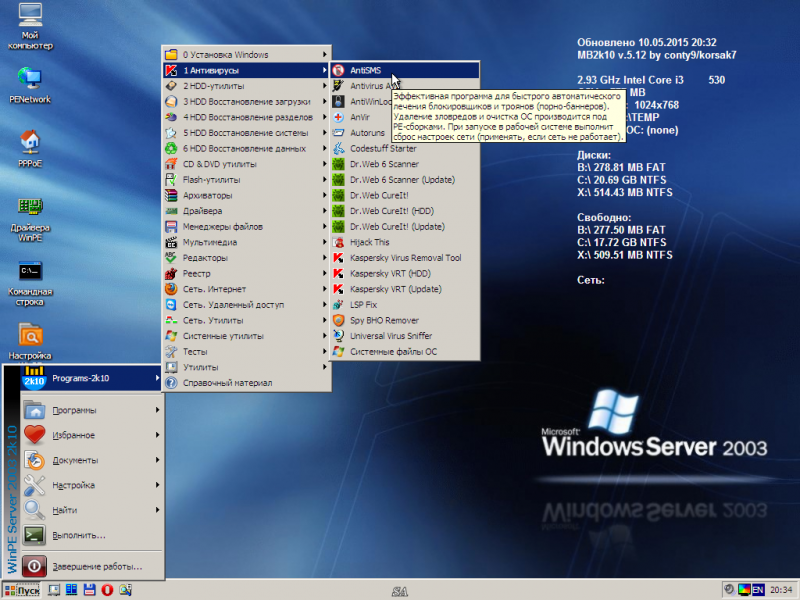
Task: Launch Kaspersky Virus Removal Tool
Action: pyautogui.click(x=405, y=258)
